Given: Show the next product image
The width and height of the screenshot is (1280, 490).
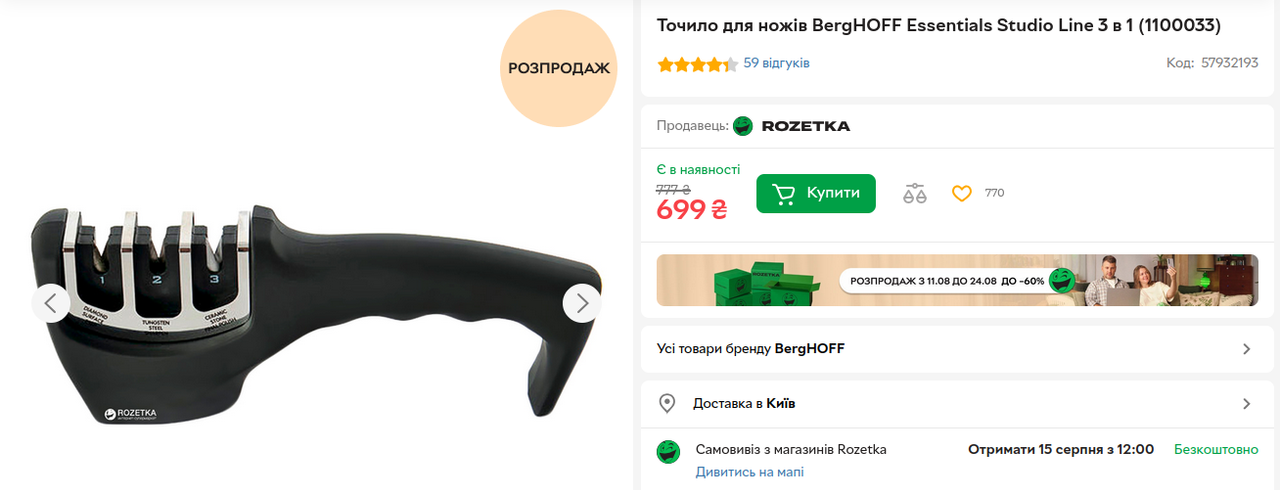Looking at the screenshot, I should pyautogui.click(x=582, y=303).
